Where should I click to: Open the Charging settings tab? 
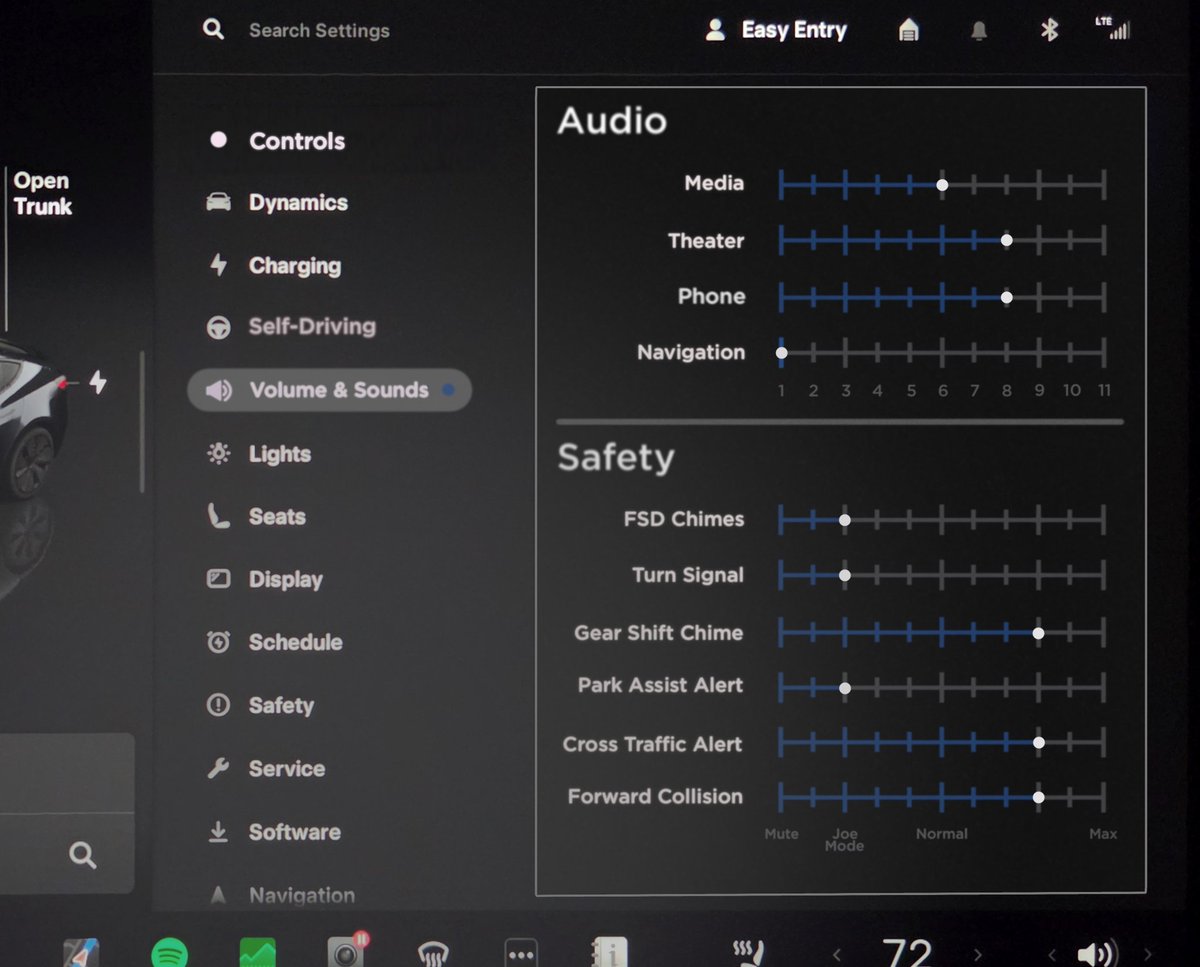point(274,265)
